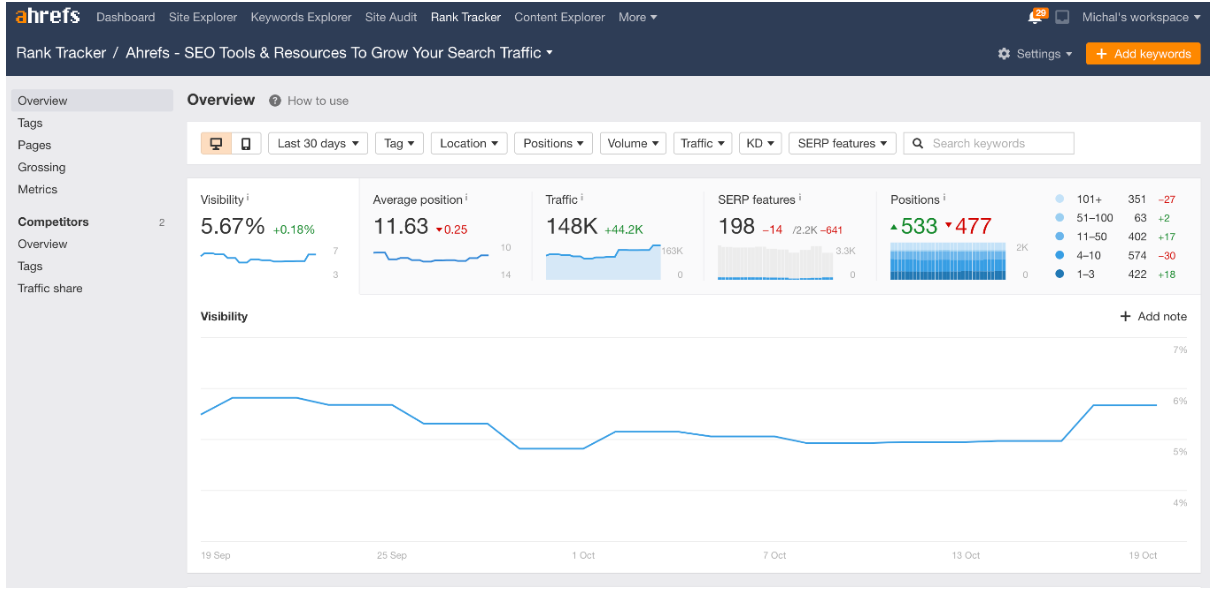Switch to mobile device view toggle

coord(246,143)
